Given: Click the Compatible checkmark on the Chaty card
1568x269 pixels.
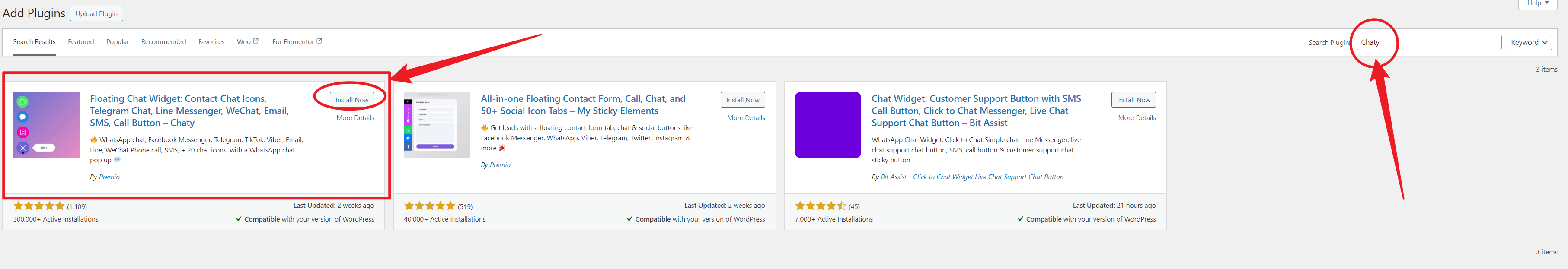Looking at the screenshot, I should 239,220.
